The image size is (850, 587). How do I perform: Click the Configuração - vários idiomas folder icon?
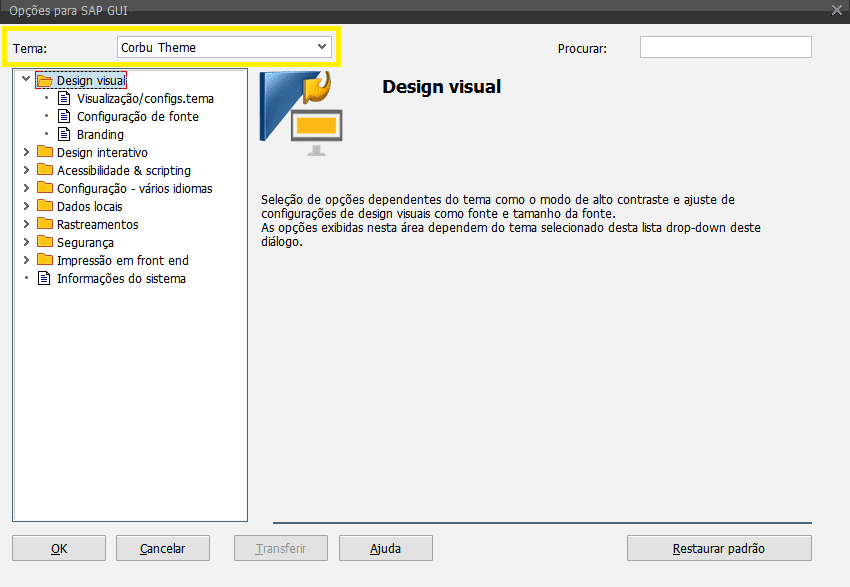45,187
